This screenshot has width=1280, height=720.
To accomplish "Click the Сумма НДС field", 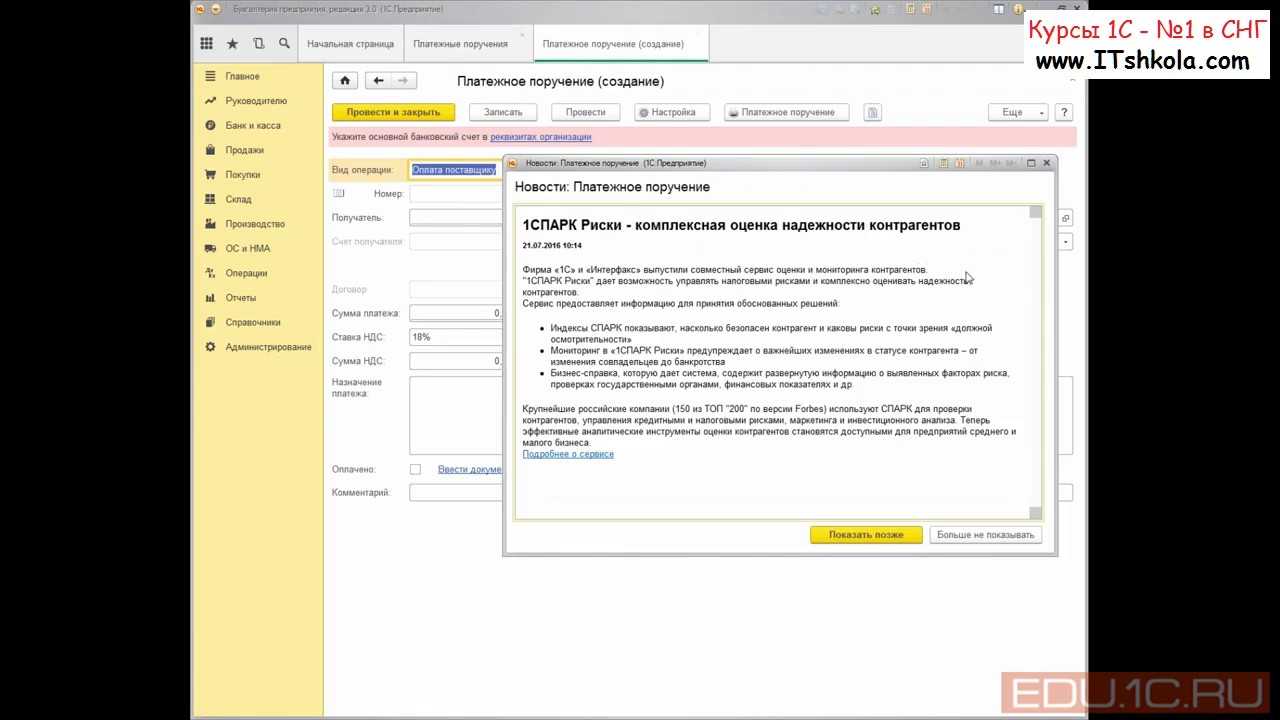I will (x=456, y=361).
